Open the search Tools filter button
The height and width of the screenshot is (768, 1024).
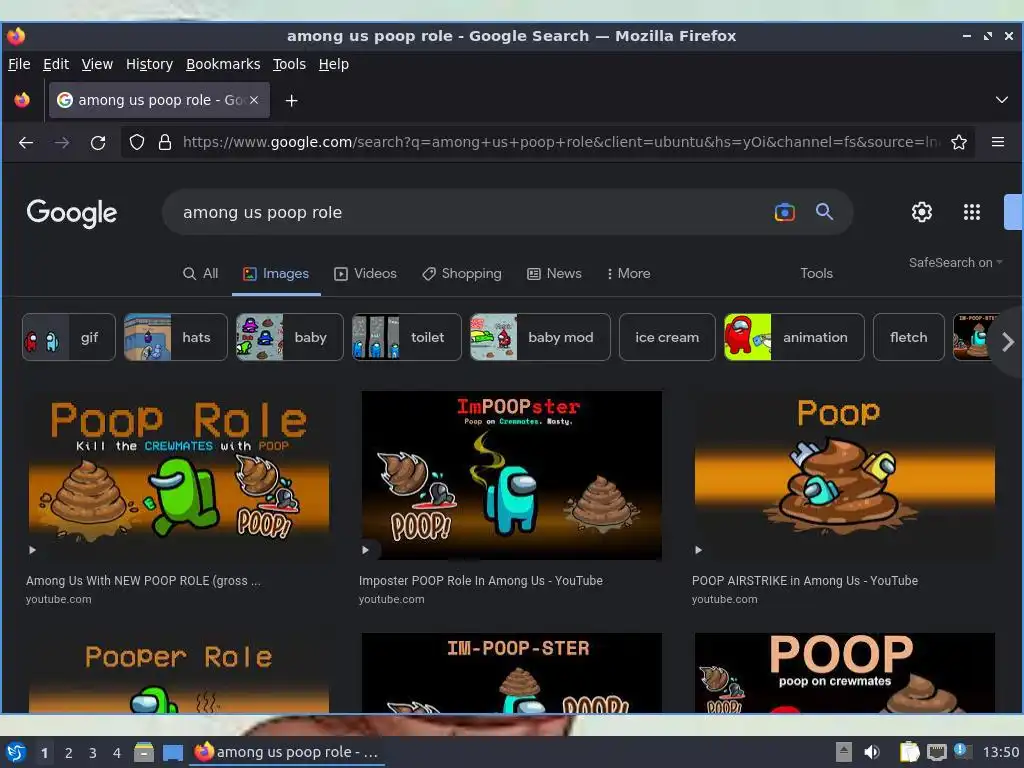pyautogui.click(x=816, y=274)
